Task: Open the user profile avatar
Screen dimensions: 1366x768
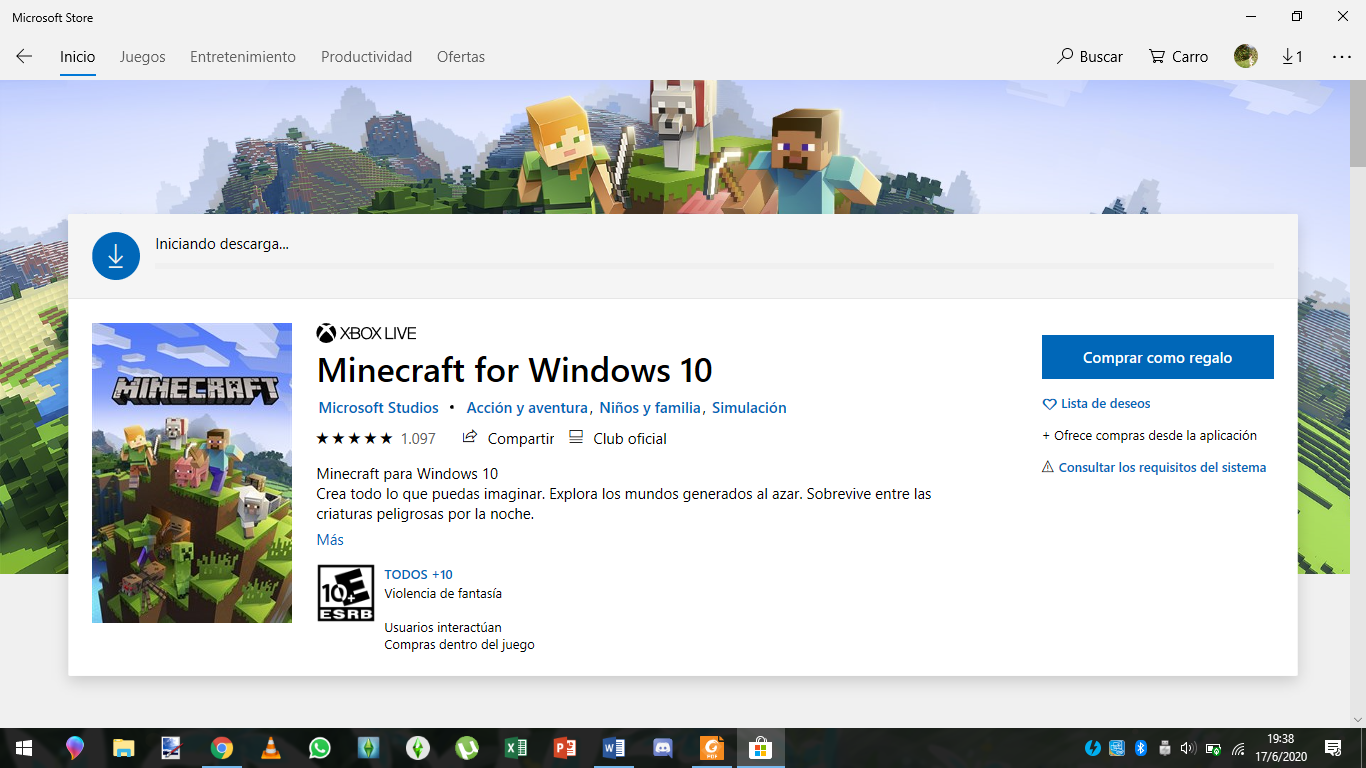Action: pos(1245,57)
